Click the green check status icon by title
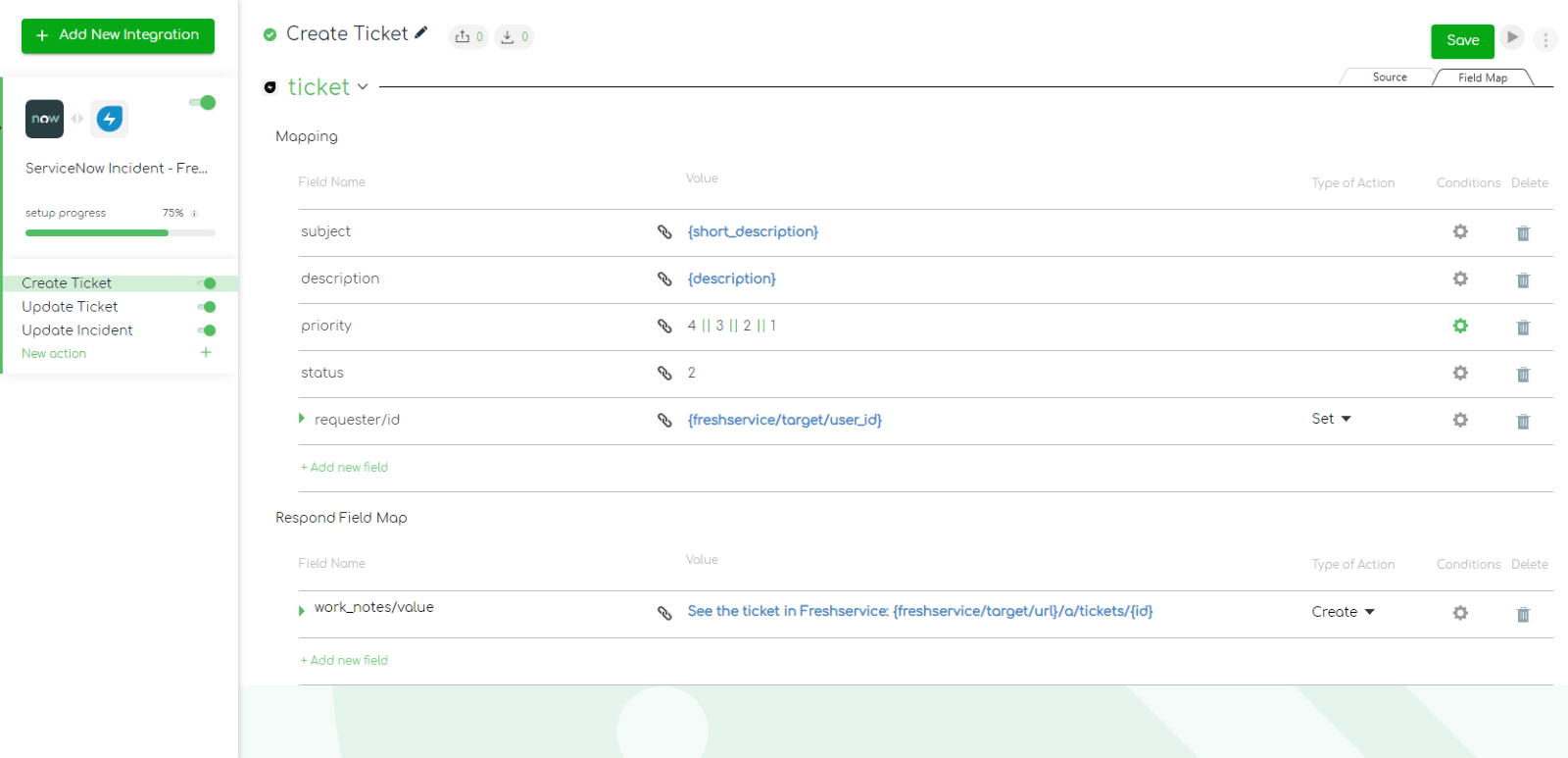Image resolution: width=1568 pixels, height=758 pixels. tap(269, 34)
